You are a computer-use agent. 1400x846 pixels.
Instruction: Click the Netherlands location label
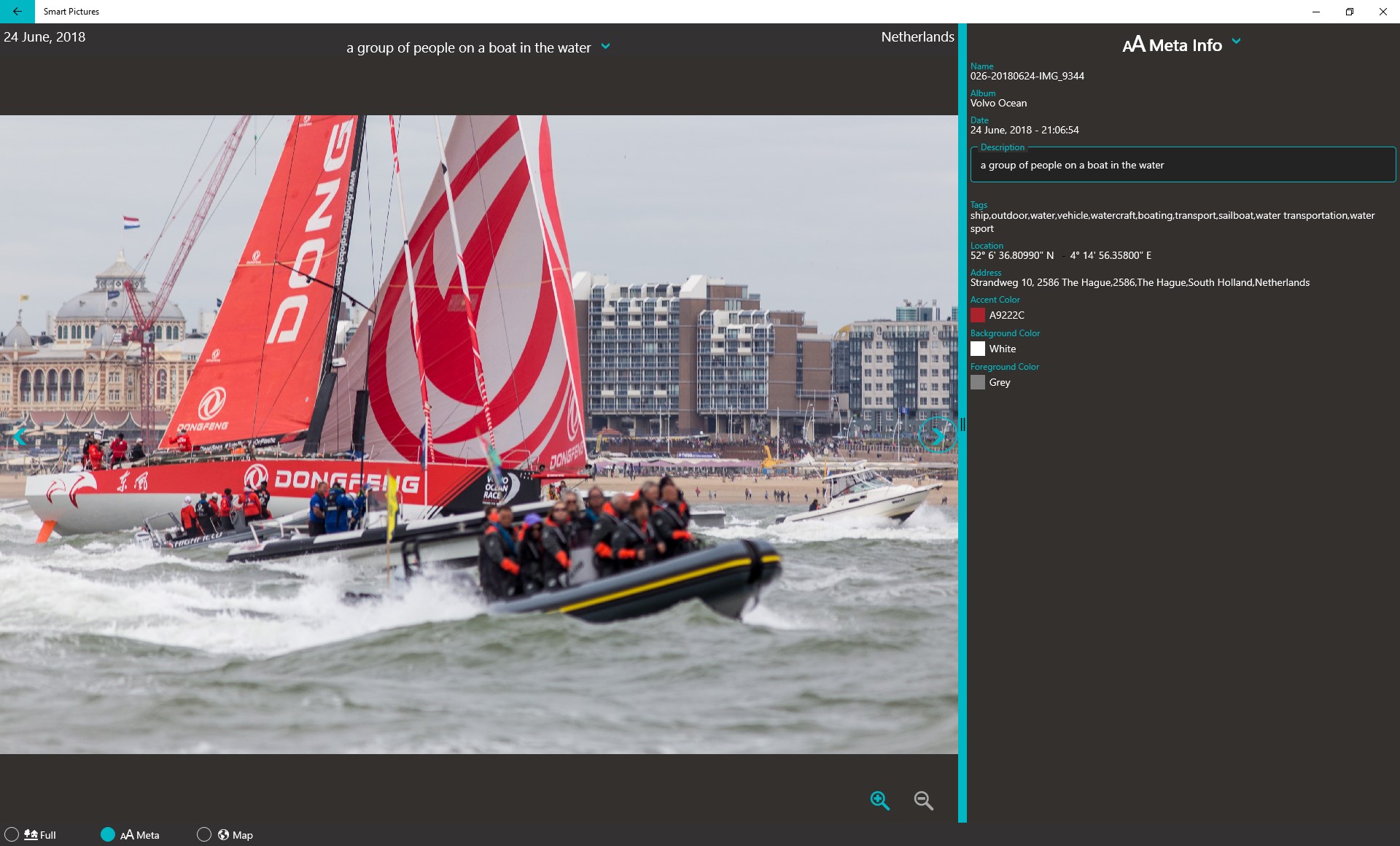[x=917, y=37]
